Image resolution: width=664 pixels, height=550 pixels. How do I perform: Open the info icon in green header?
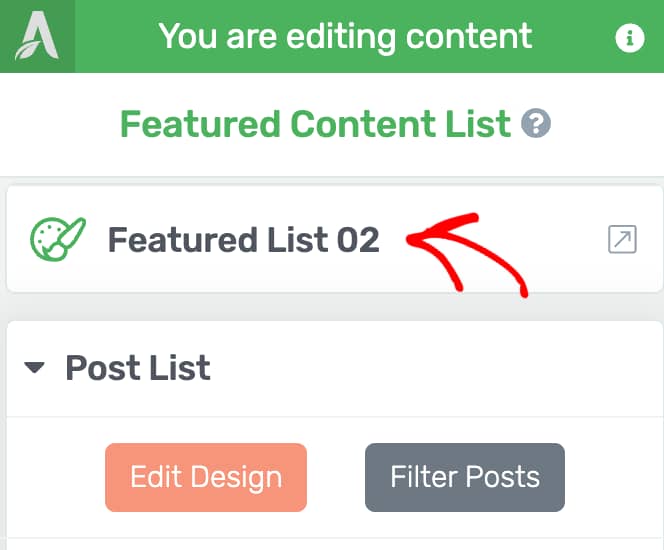pos(630,38)
